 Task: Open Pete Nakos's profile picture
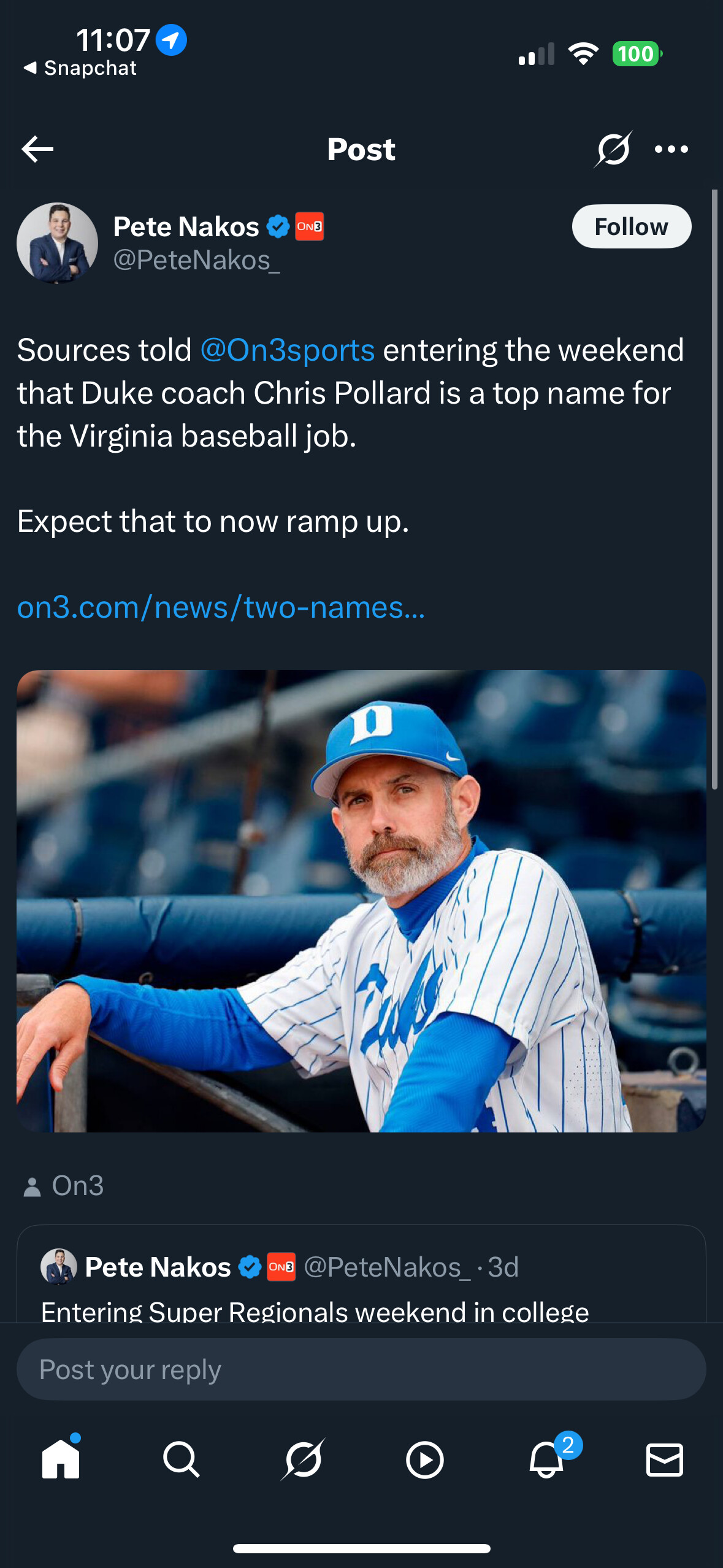pyautogui.click(x=58, y=243)
